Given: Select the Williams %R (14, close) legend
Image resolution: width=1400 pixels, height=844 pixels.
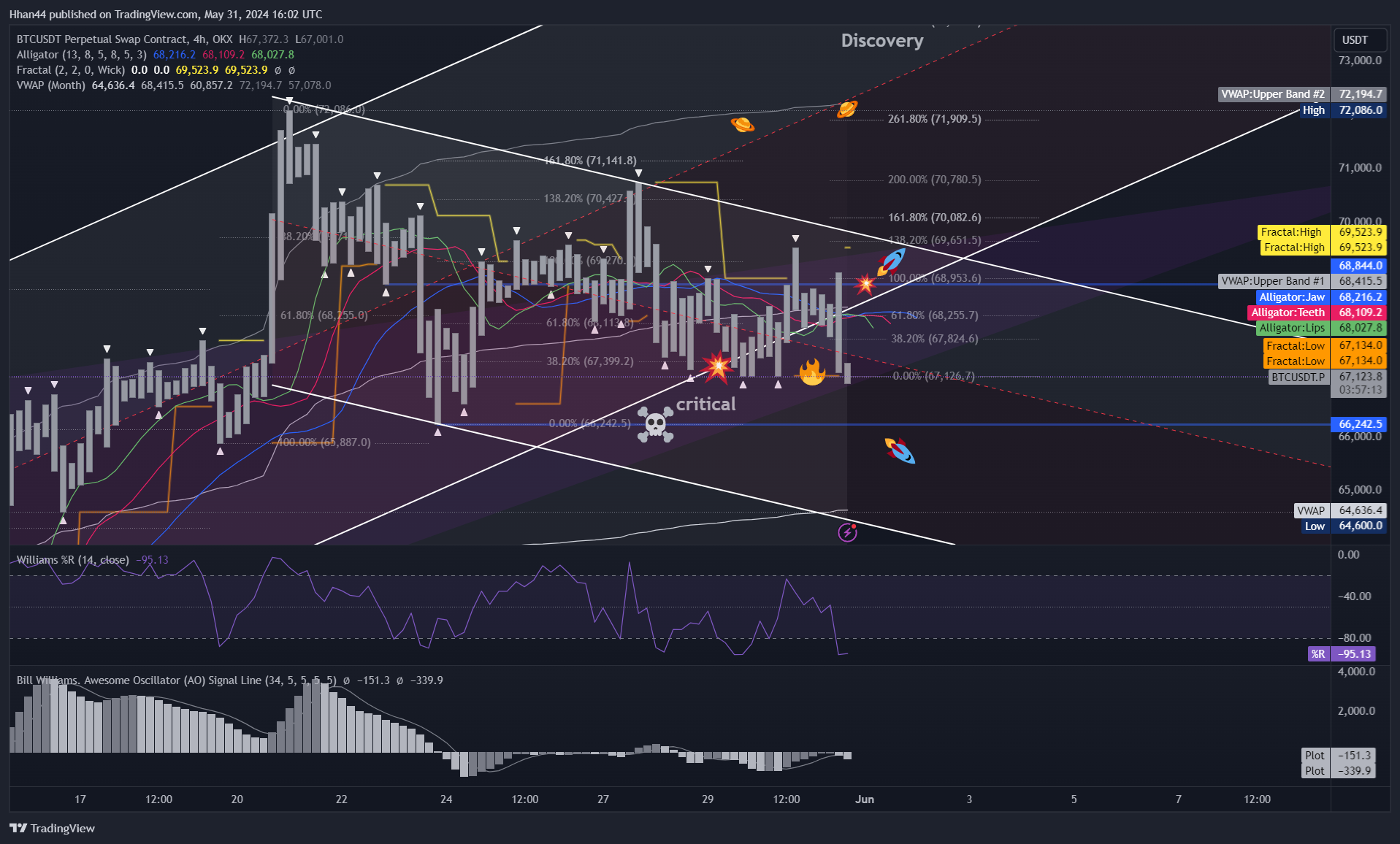Looking at the screenshot, I should (x=73, y=560).
